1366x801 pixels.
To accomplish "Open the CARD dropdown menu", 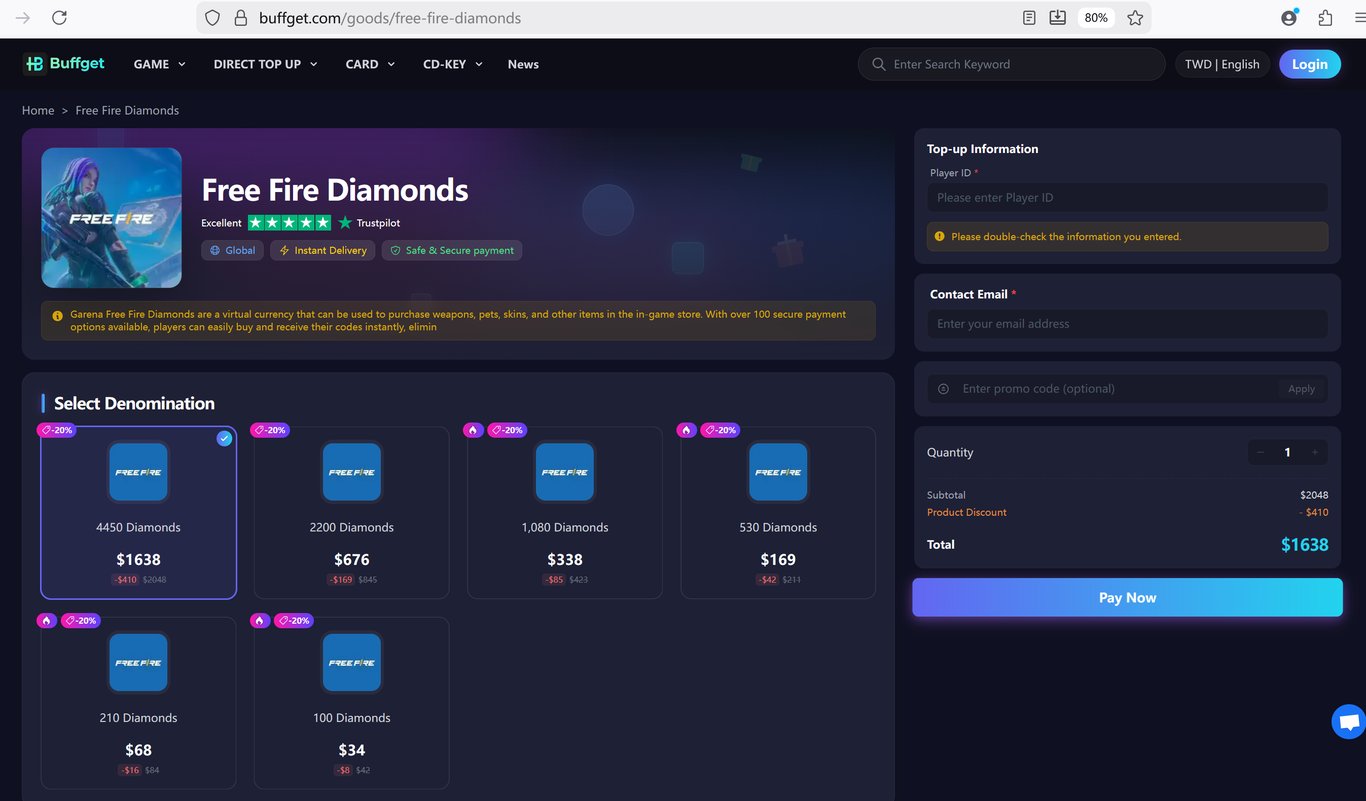I will tap(370, 64).
